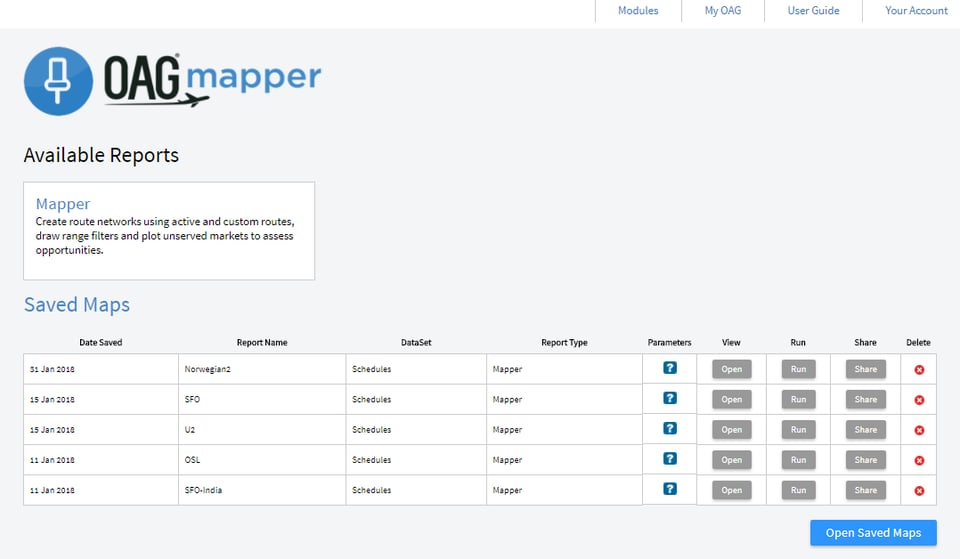The image size is (960, 559).
Task: Select the U2 report name cell
Action: point(262,430)
